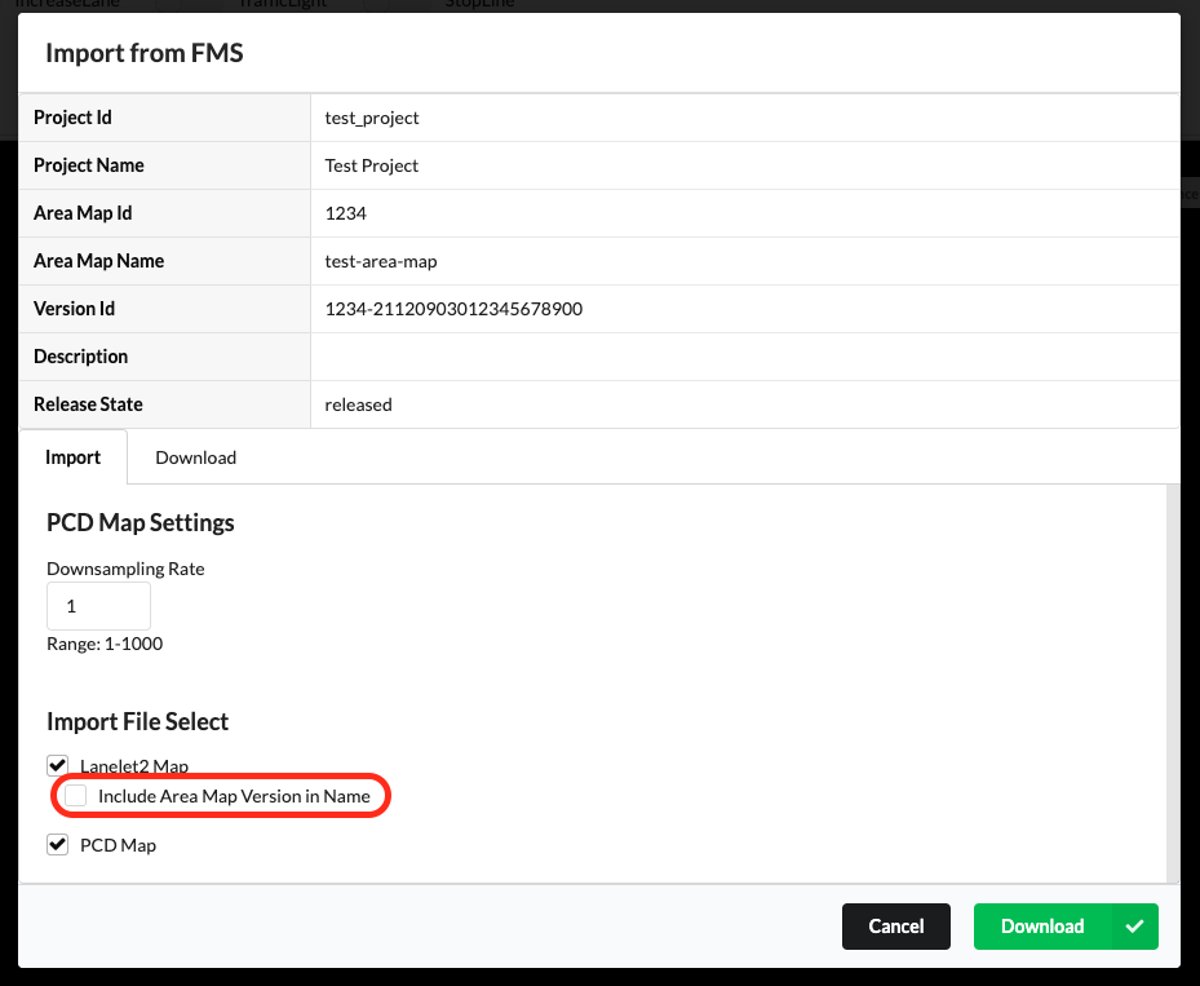Click the Import from FMS dialog title
The height and width of the screenshot is (986, 1200).
pos(144,53)
